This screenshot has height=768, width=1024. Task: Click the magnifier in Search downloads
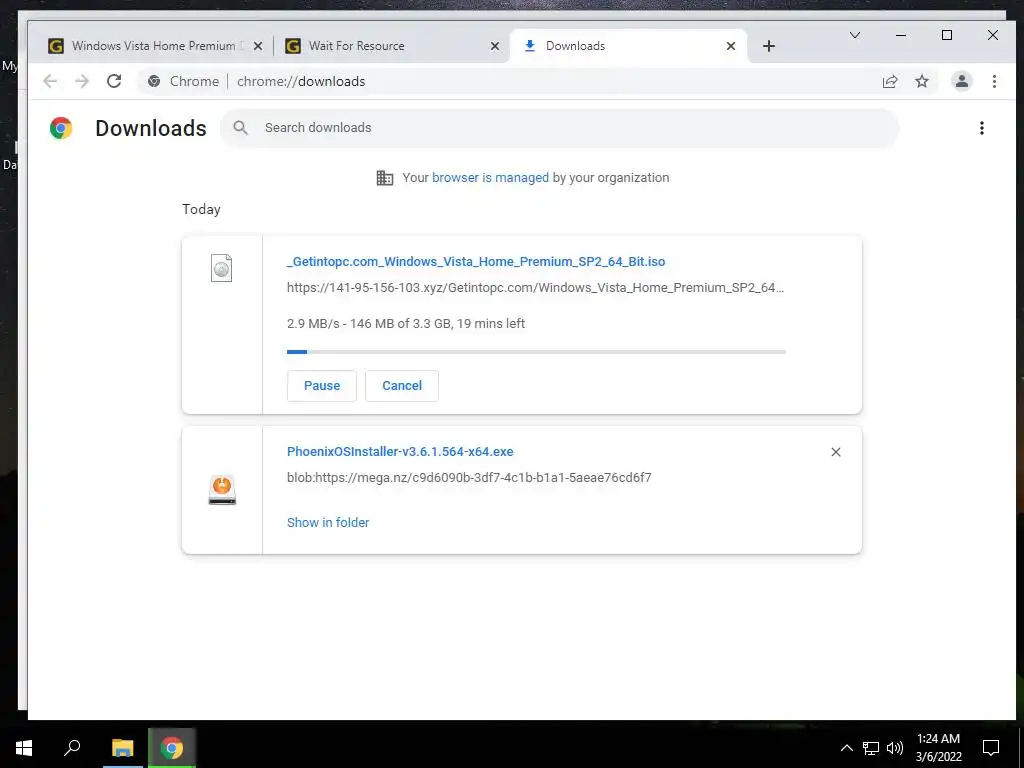(240, 128)
